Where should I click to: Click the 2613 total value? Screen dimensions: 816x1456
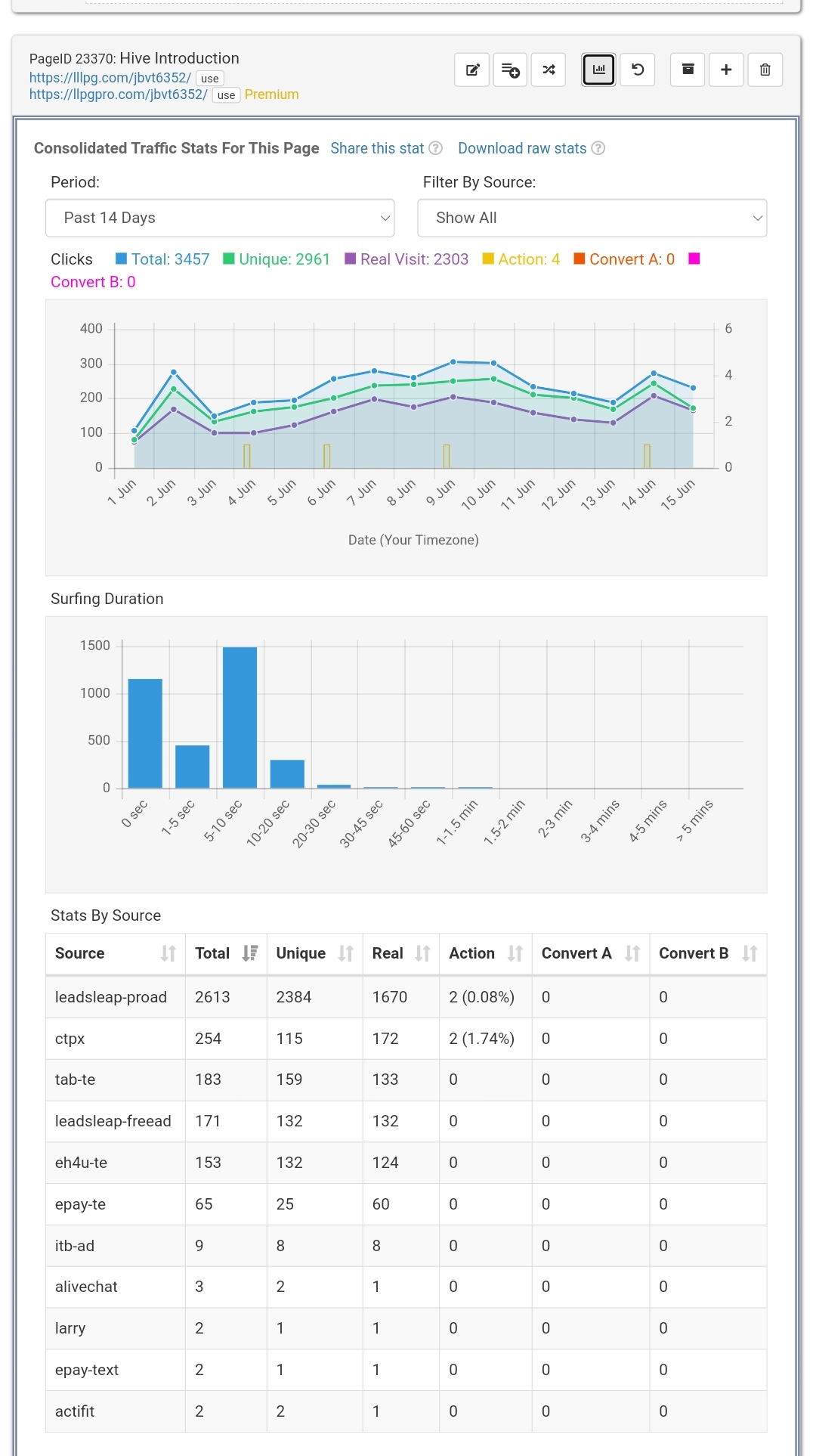(212, 997)
